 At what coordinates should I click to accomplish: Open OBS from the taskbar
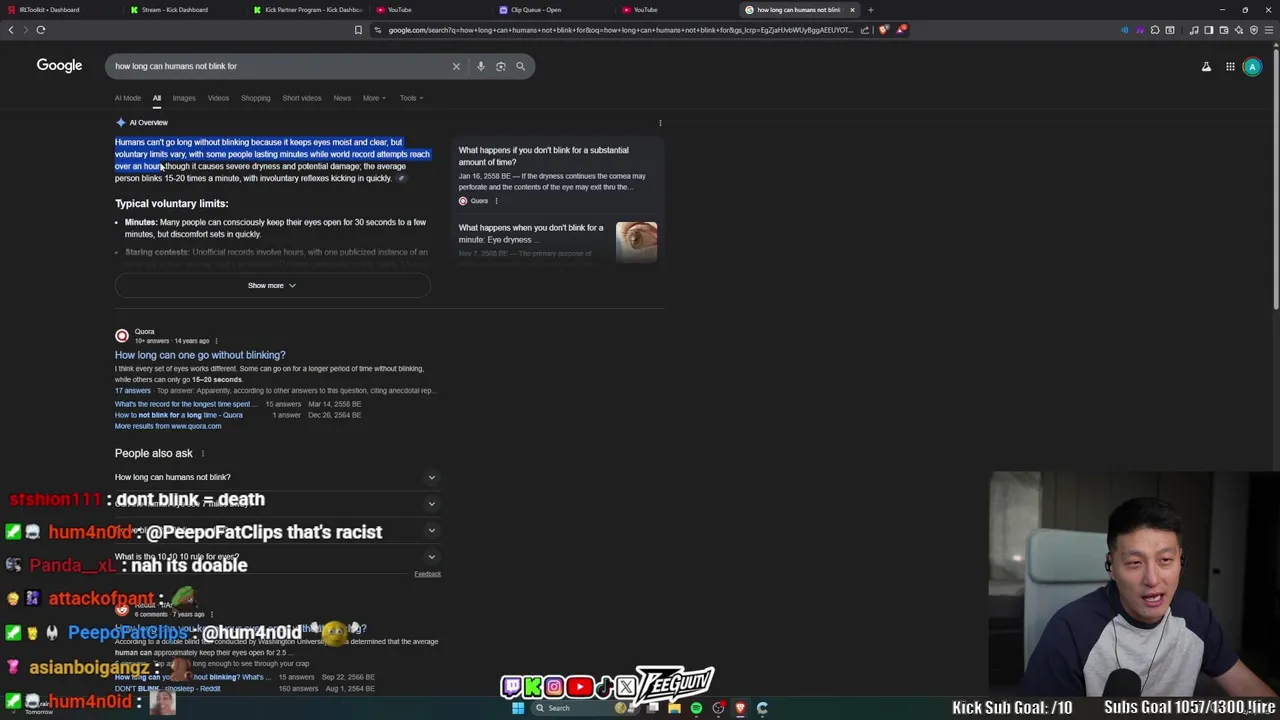[718, 708]
